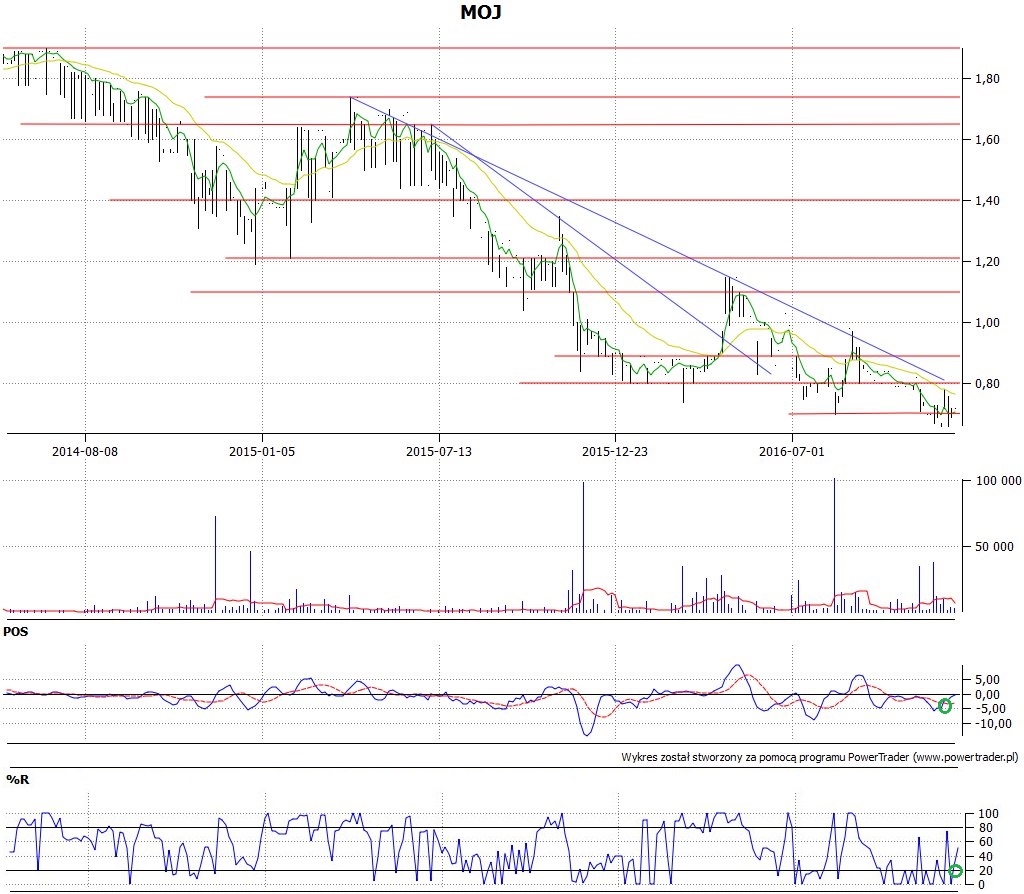
Task: Click the 2014-08-08 date label
Action: [x=85, y=451]
